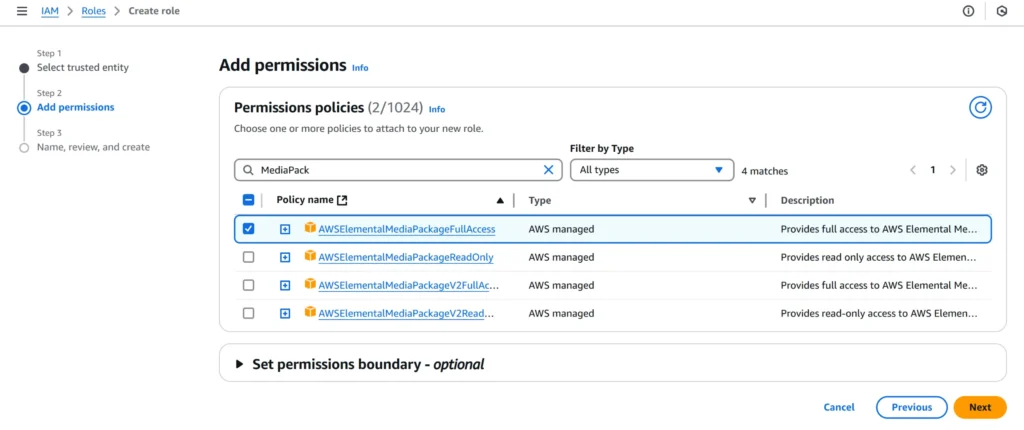Click the hexagon settings icon at top right
The height and width of the screenshot is (430, 1024).
(x=1002, y=11)
